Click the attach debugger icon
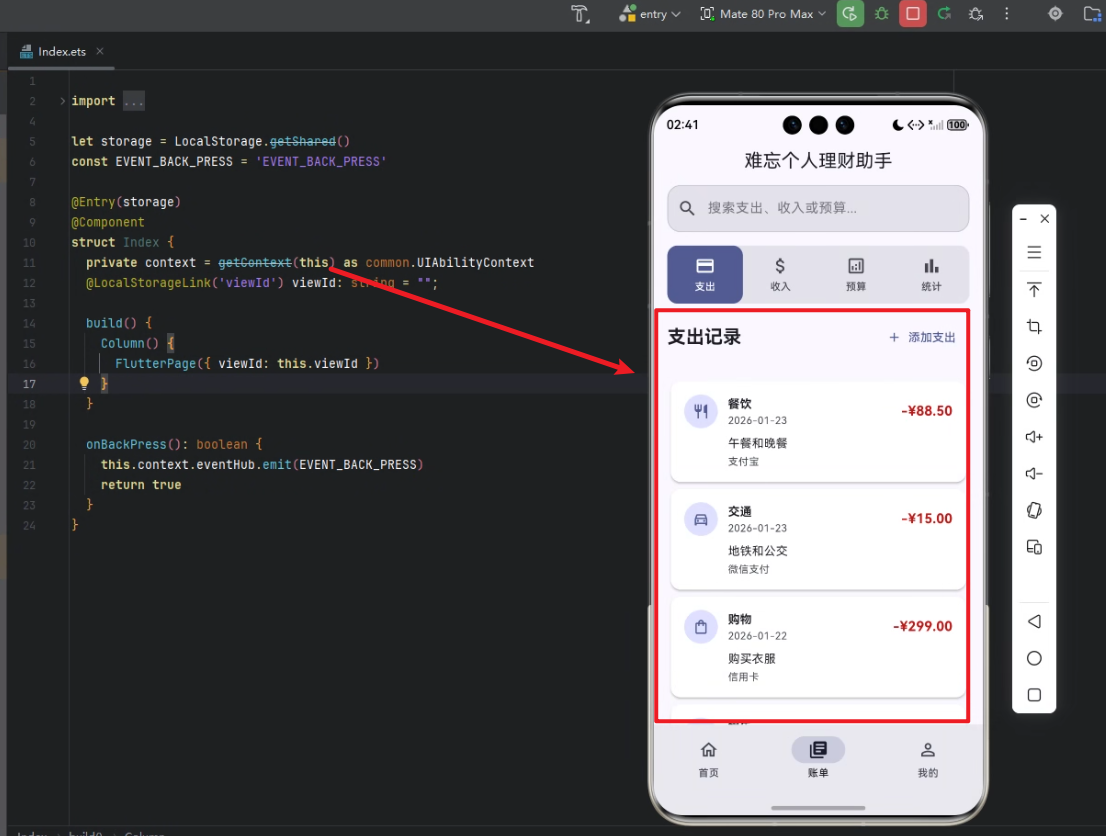This screenshot has width=1106, height=836. click(x=976, y=14)
